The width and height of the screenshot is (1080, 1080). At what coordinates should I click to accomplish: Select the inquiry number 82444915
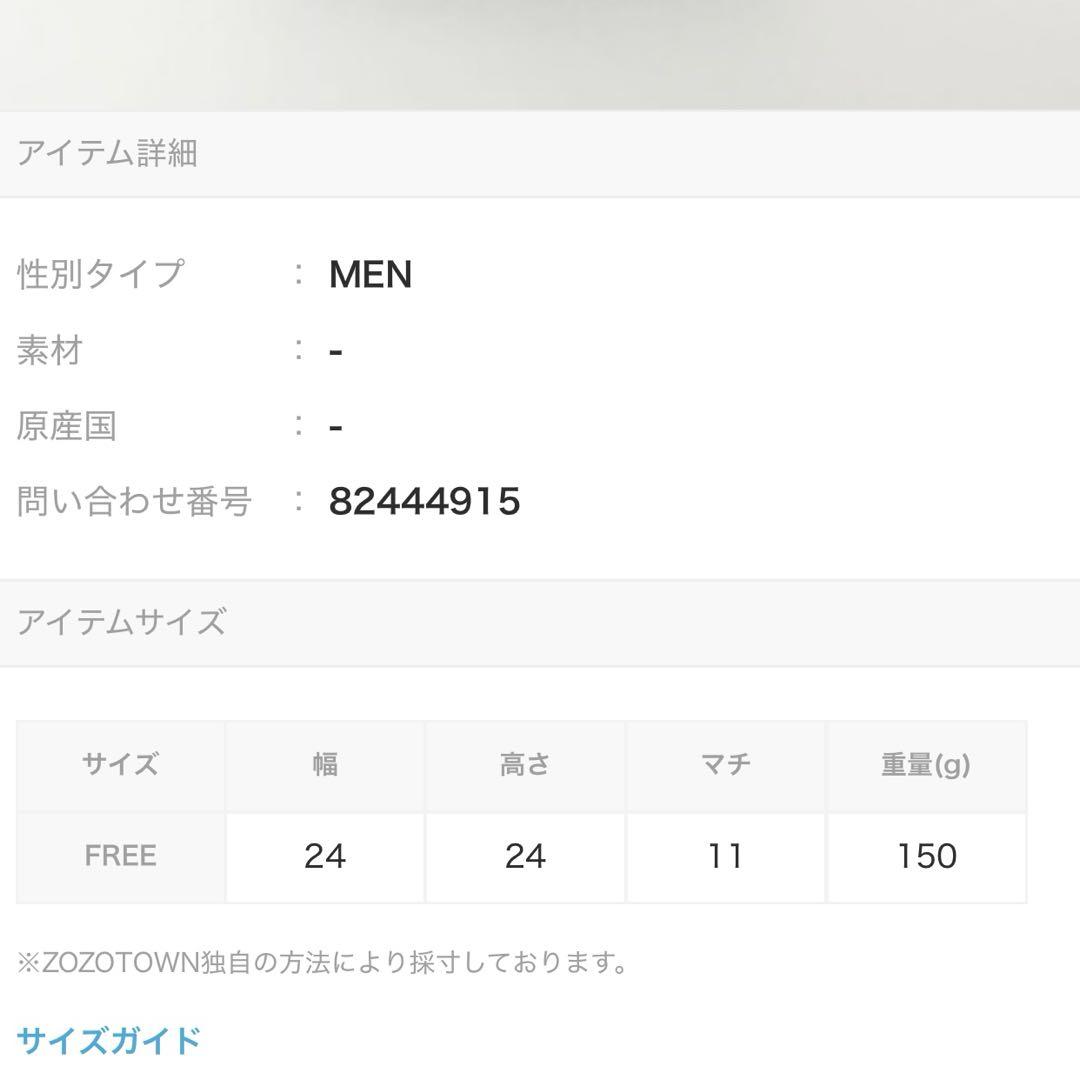click(424, 501)
